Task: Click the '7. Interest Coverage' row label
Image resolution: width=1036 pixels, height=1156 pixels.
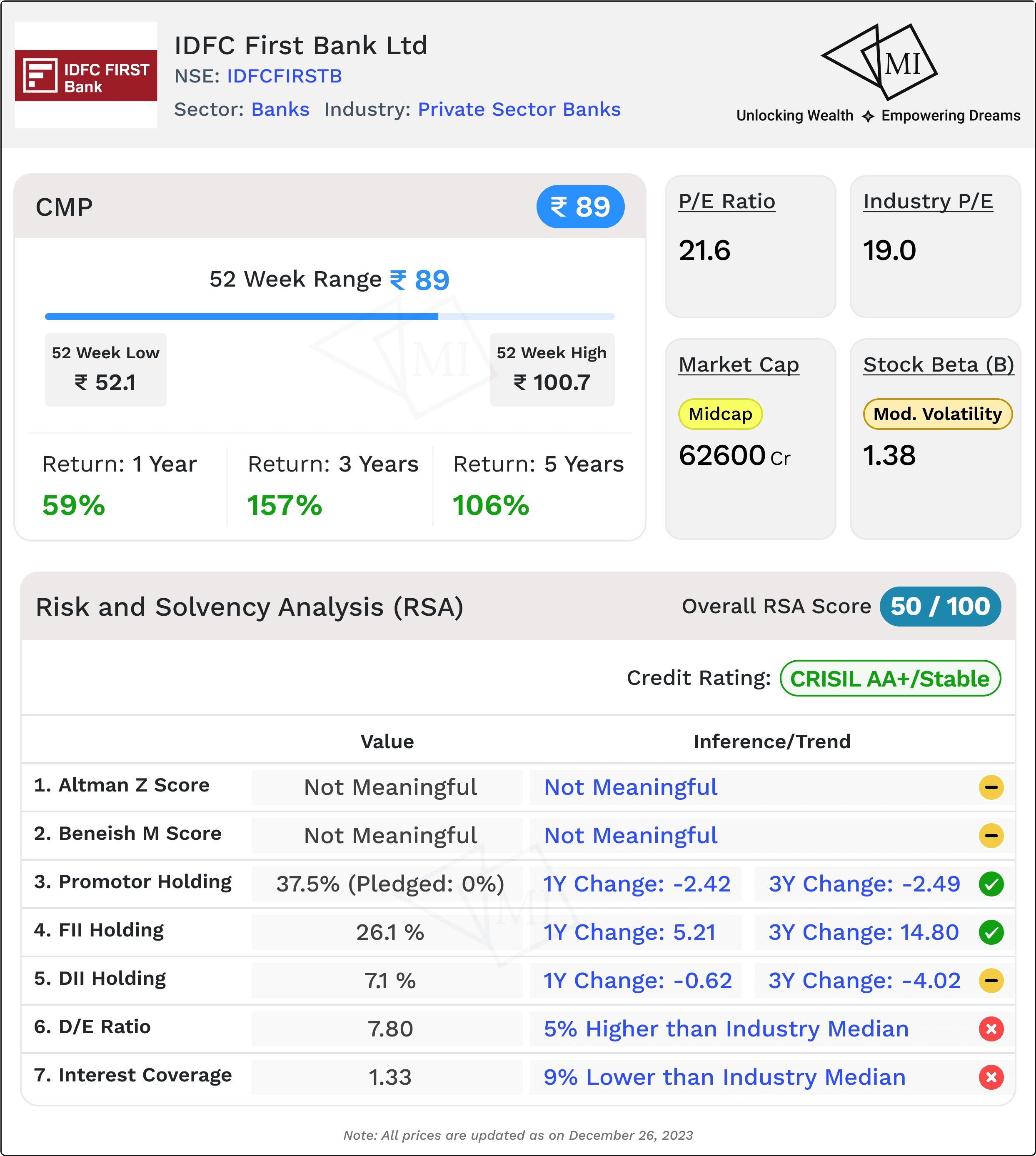Action: [132, 1075]
